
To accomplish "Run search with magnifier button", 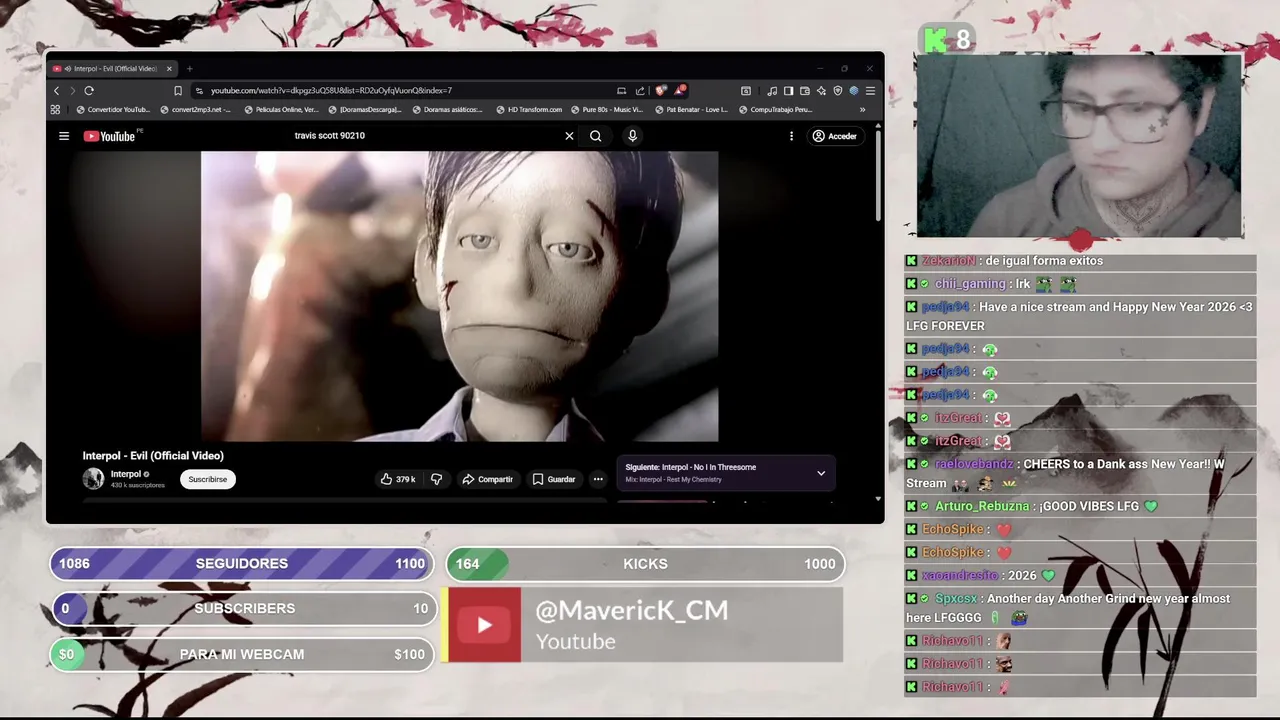I will click(595, 136).
